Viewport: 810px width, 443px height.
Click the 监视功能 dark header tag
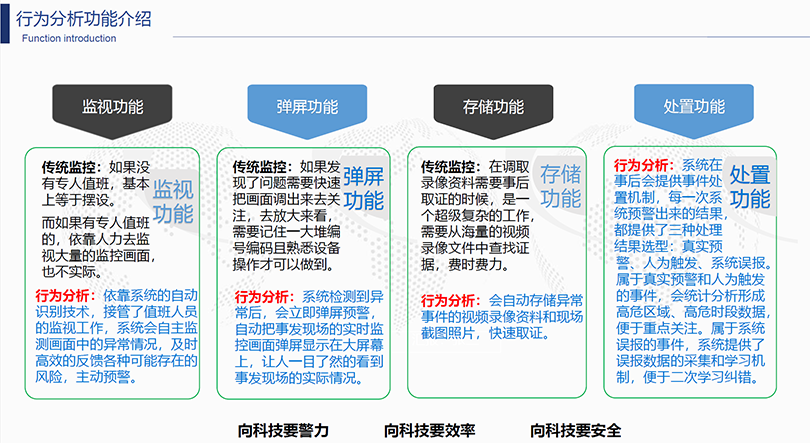pyautogui.click(x=112, y=111)
